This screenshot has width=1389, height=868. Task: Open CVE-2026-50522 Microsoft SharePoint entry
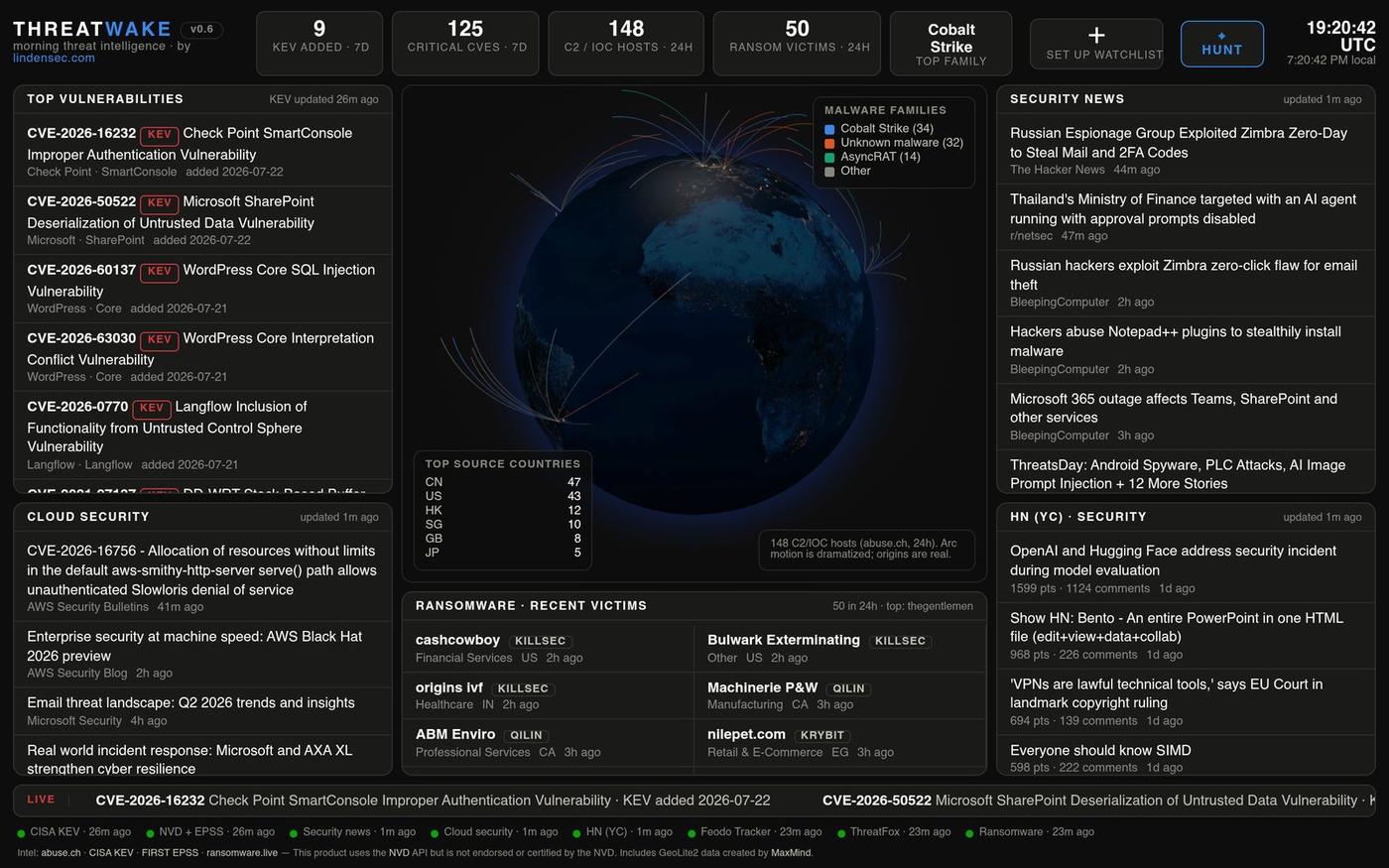click(x=202, y=220)
